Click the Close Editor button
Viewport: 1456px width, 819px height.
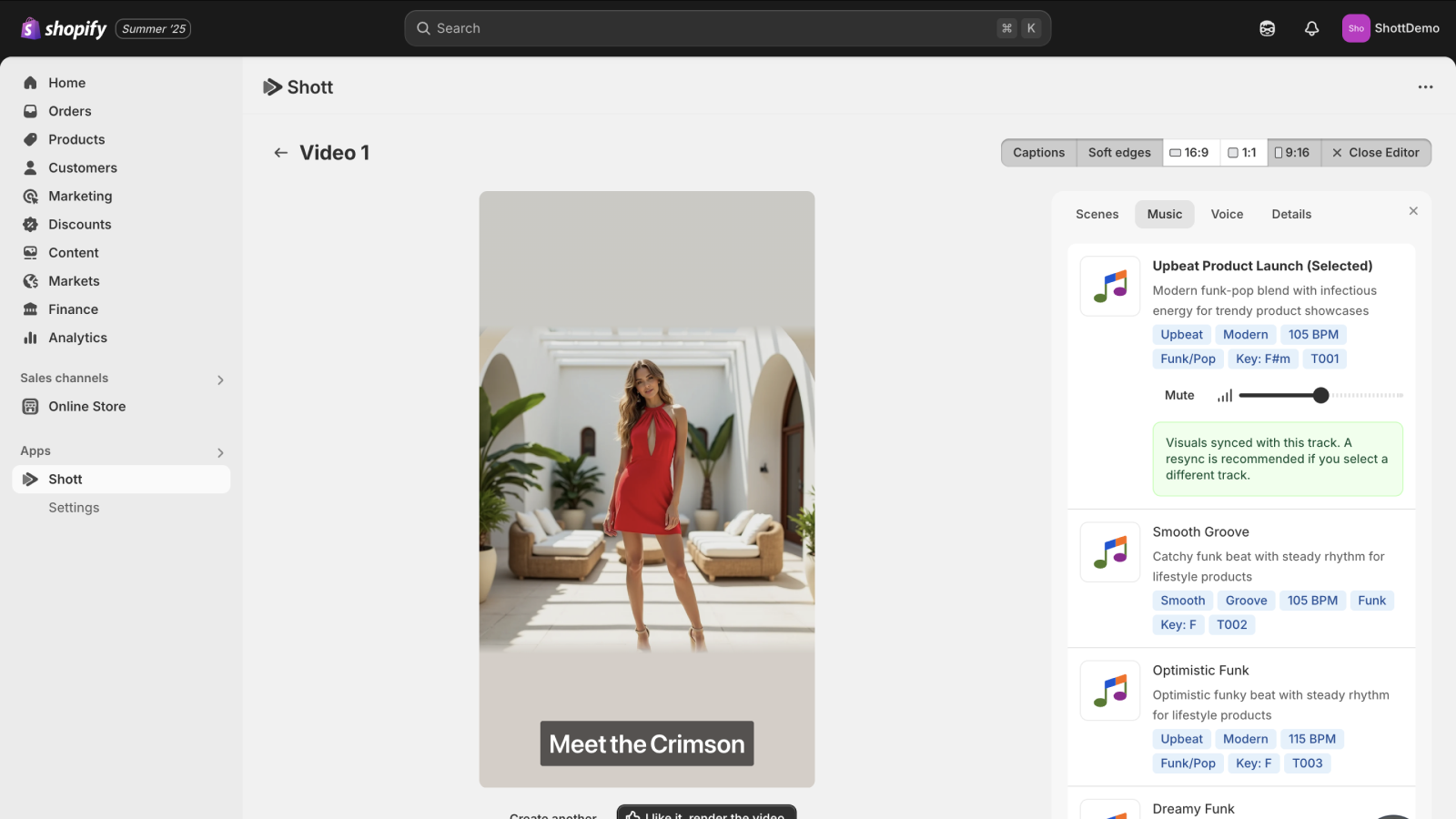point(1376,153)
